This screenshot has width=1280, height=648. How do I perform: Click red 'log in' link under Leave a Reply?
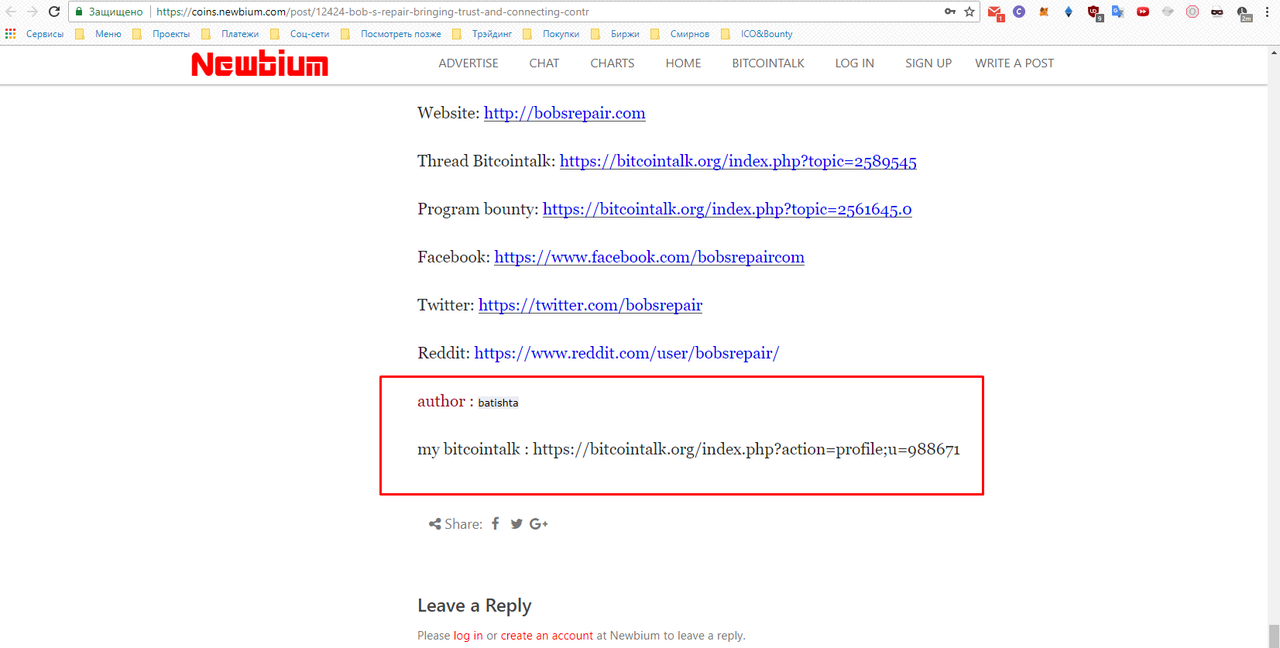click(x=468, y=635)
